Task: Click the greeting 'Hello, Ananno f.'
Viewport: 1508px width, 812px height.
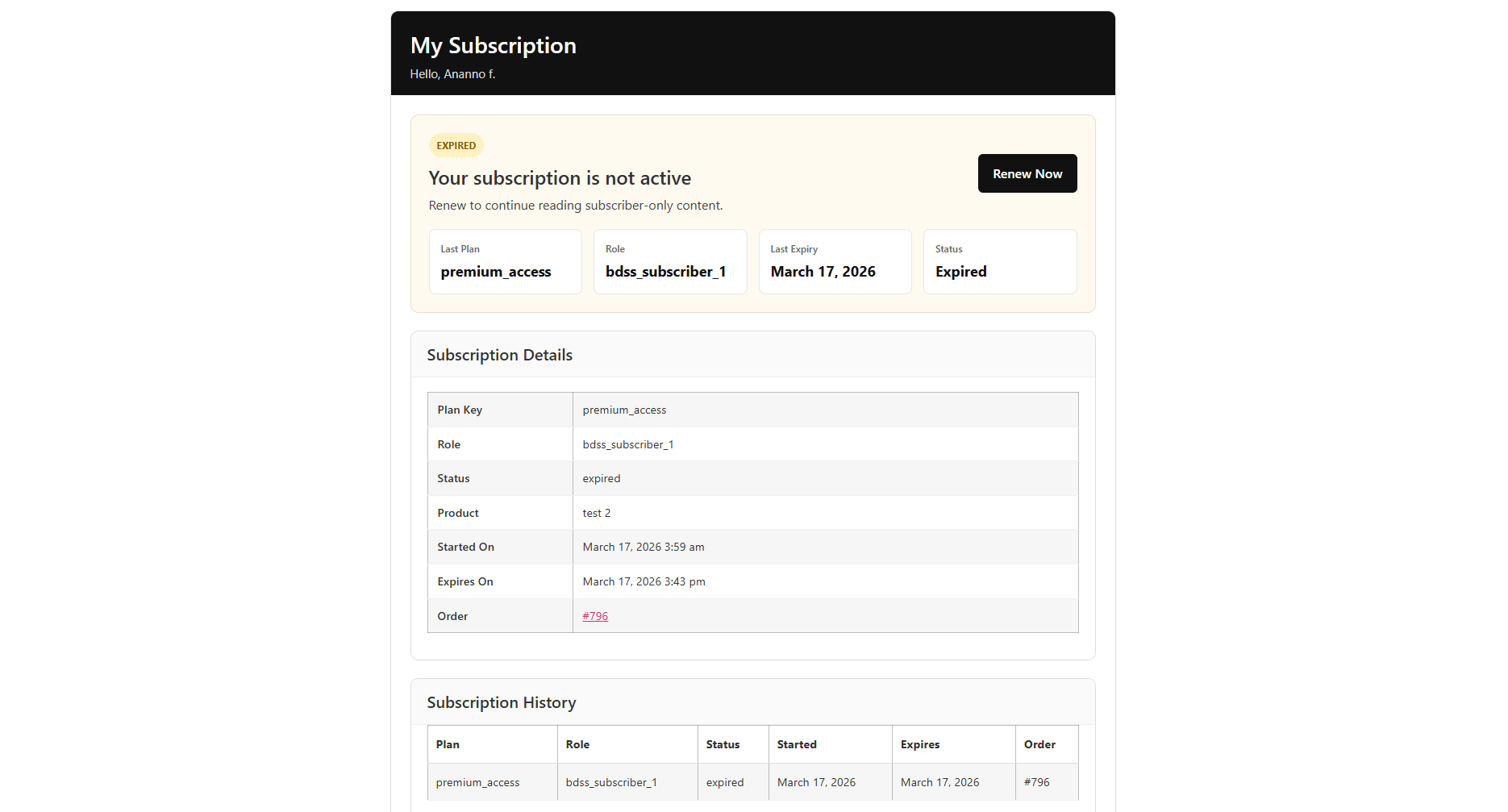Action: click(x=452, y=74)
